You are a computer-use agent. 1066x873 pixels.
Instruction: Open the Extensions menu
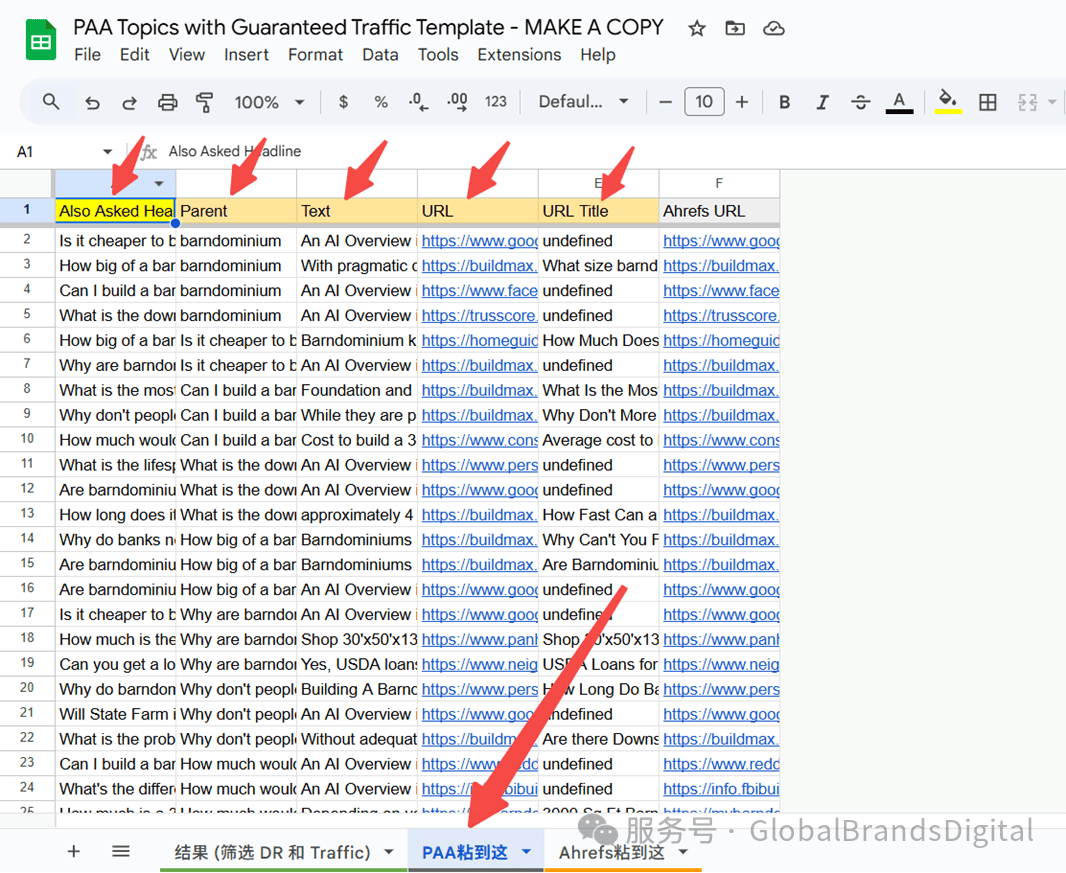point(519,54)
